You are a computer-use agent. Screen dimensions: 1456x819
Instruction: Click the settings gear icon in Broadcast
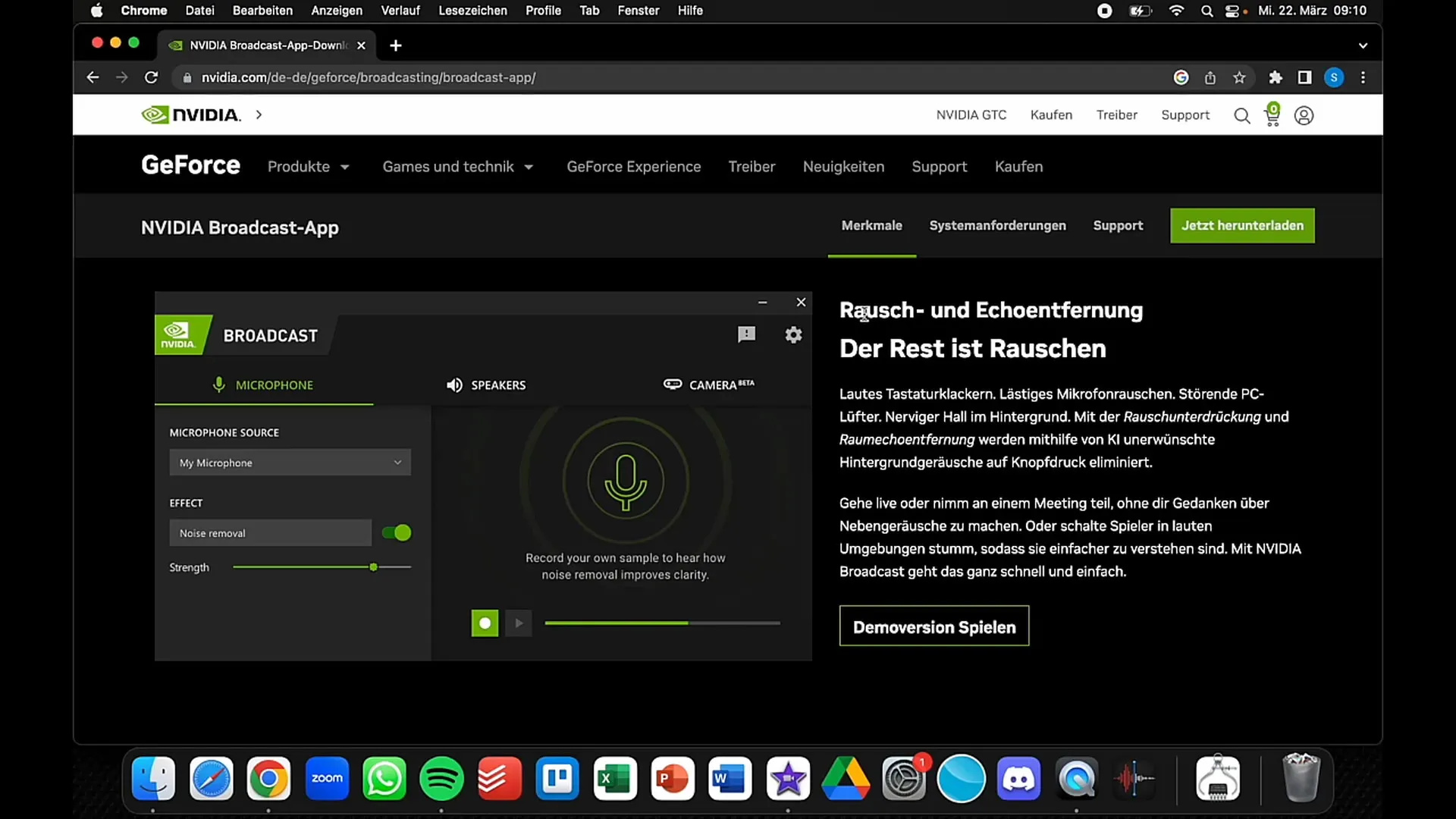pos(794,333)
